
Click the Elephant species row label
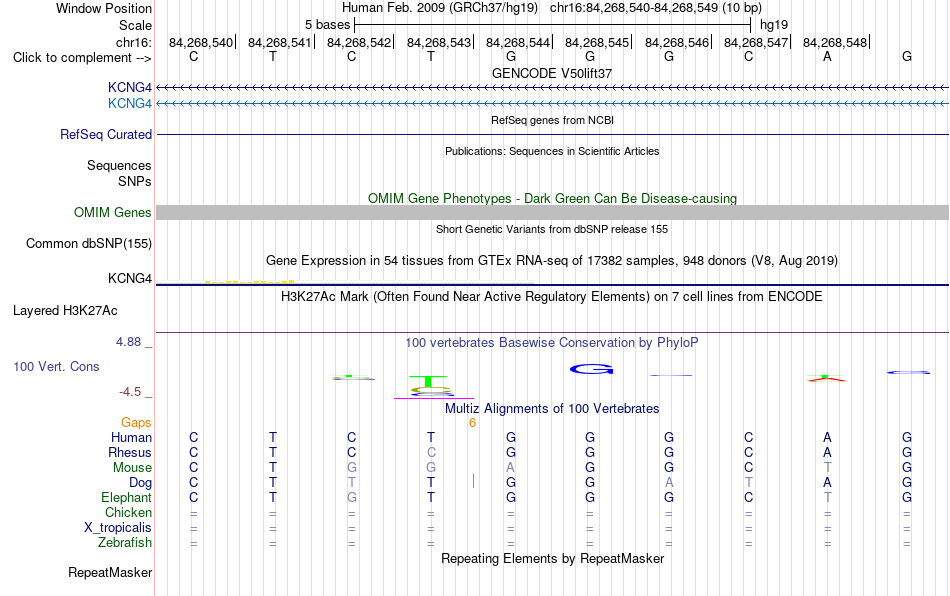[127, 497]
